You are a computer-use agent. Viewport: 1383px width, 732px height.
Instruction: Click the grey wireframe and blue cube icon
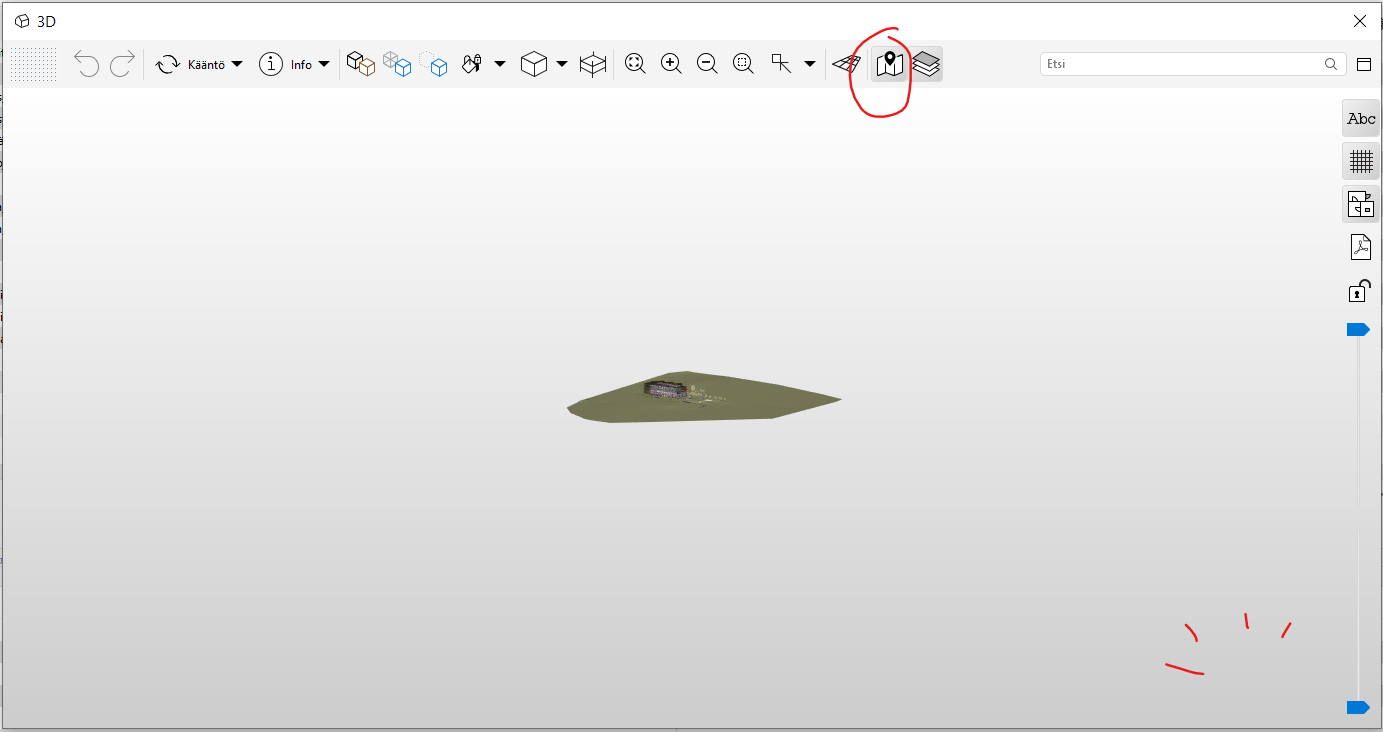pos(397,64)
